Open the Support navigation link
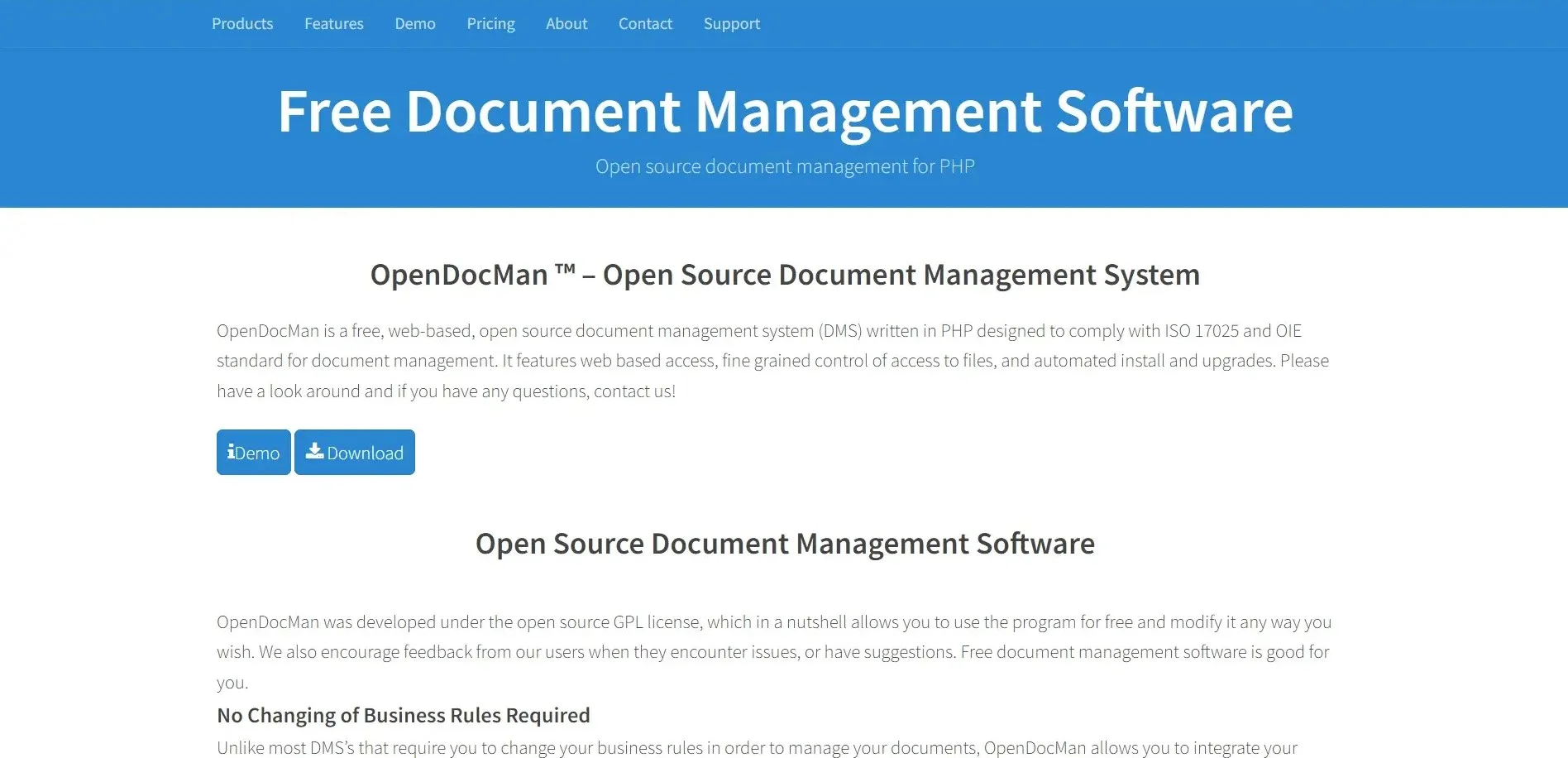The width and height of the screenshot is (1568, 758). tap(732, 24)
